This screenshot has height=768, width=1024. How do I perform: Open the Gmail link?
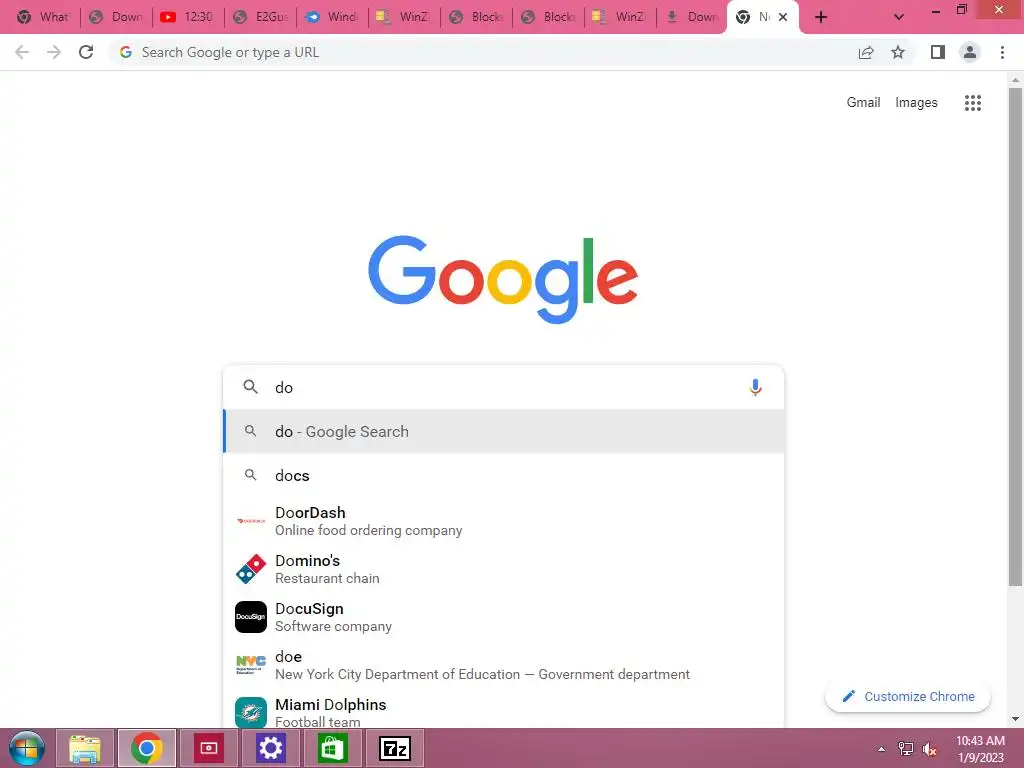tap(863, 103)
